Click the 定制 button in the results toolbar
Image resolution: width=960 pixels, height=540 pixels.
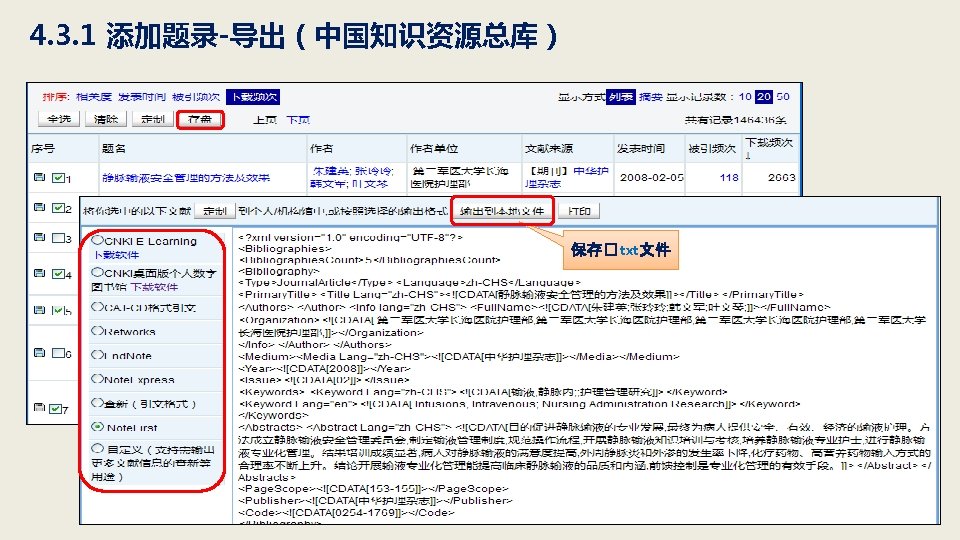(x=152, y=119)
